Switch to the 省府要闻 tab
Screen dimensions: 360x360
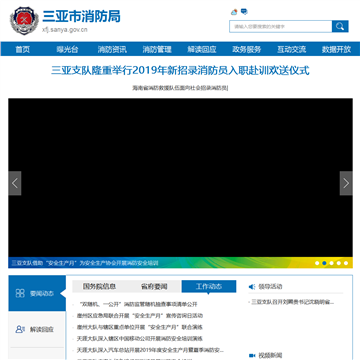click(x=154, y=286)
